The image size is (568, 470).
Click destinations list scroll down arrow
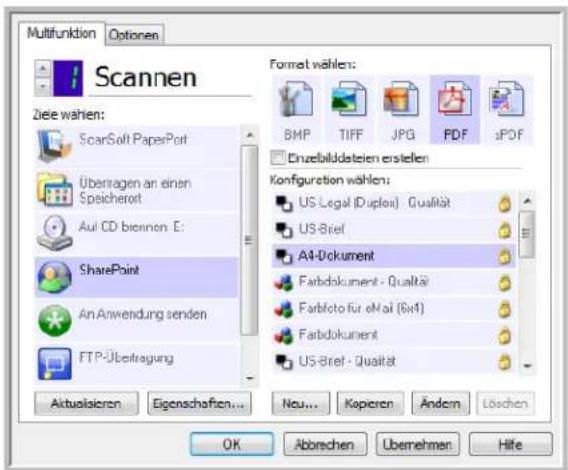[249, 378]
